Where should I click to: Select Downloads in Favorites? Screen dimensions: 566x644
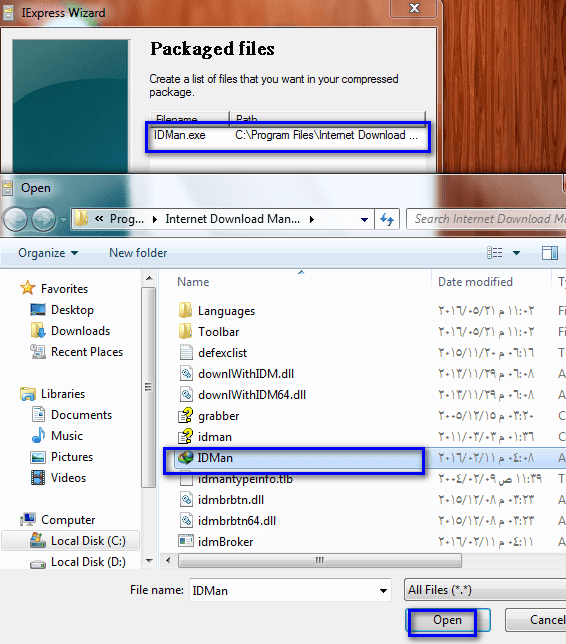click(81, 331)
